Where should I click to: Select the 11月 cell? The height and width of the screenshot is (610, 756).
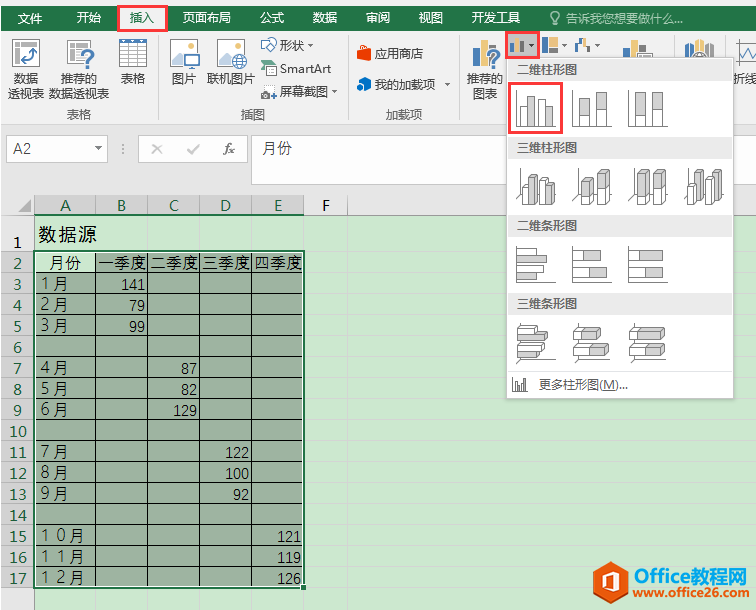pos(65,556)
